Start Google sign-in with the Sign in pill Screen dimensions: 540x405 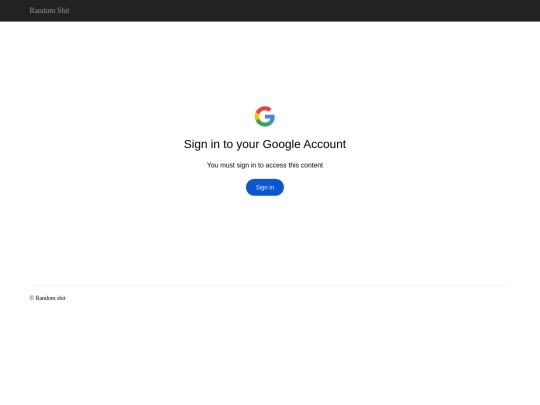pos(264,187)
